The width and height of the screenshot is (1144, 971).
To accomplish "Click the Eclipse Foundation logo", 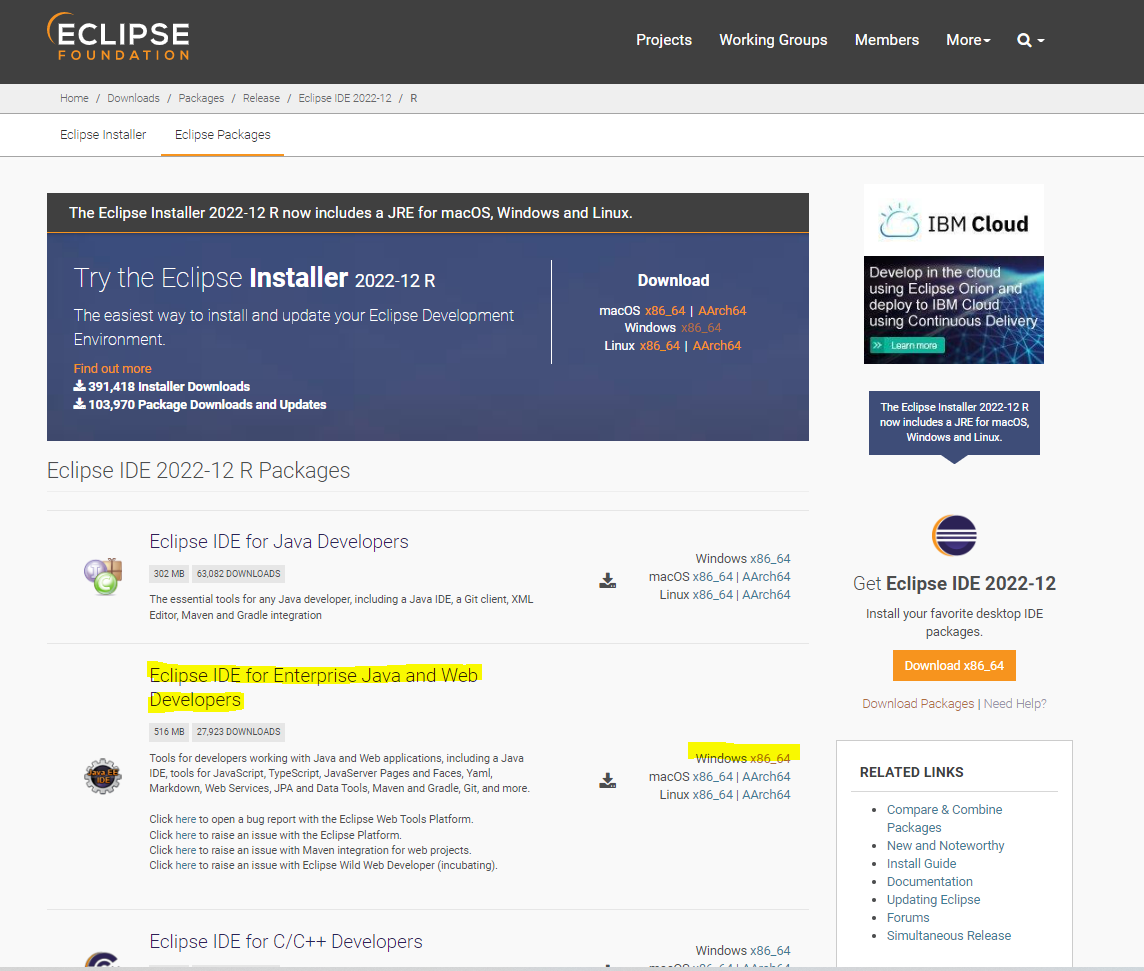I will coord(118,36).
